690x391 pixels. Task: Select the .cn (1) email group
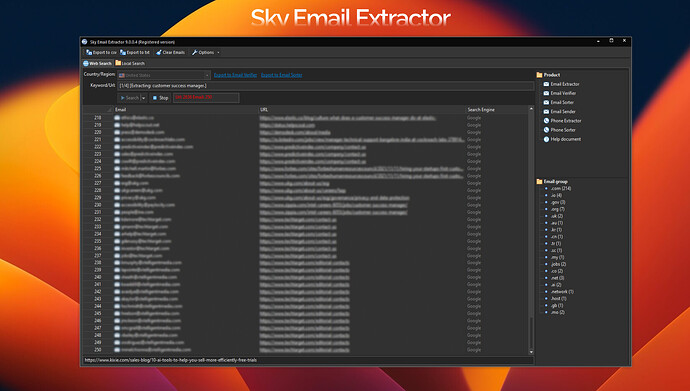pyautogui.click(x=557, y=237)
